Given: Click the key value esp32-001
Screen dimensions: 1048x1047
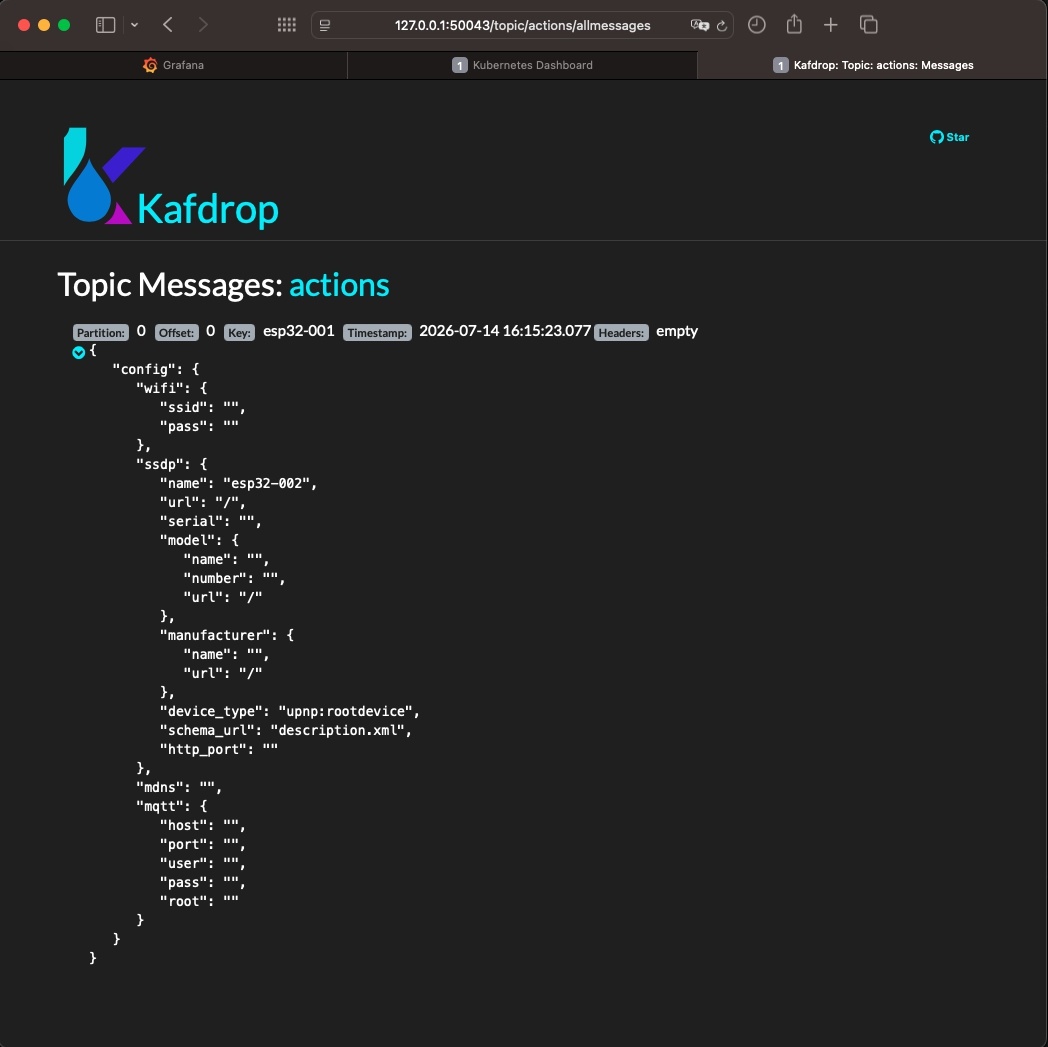Looking at the screenshot, I should (299, 331).
